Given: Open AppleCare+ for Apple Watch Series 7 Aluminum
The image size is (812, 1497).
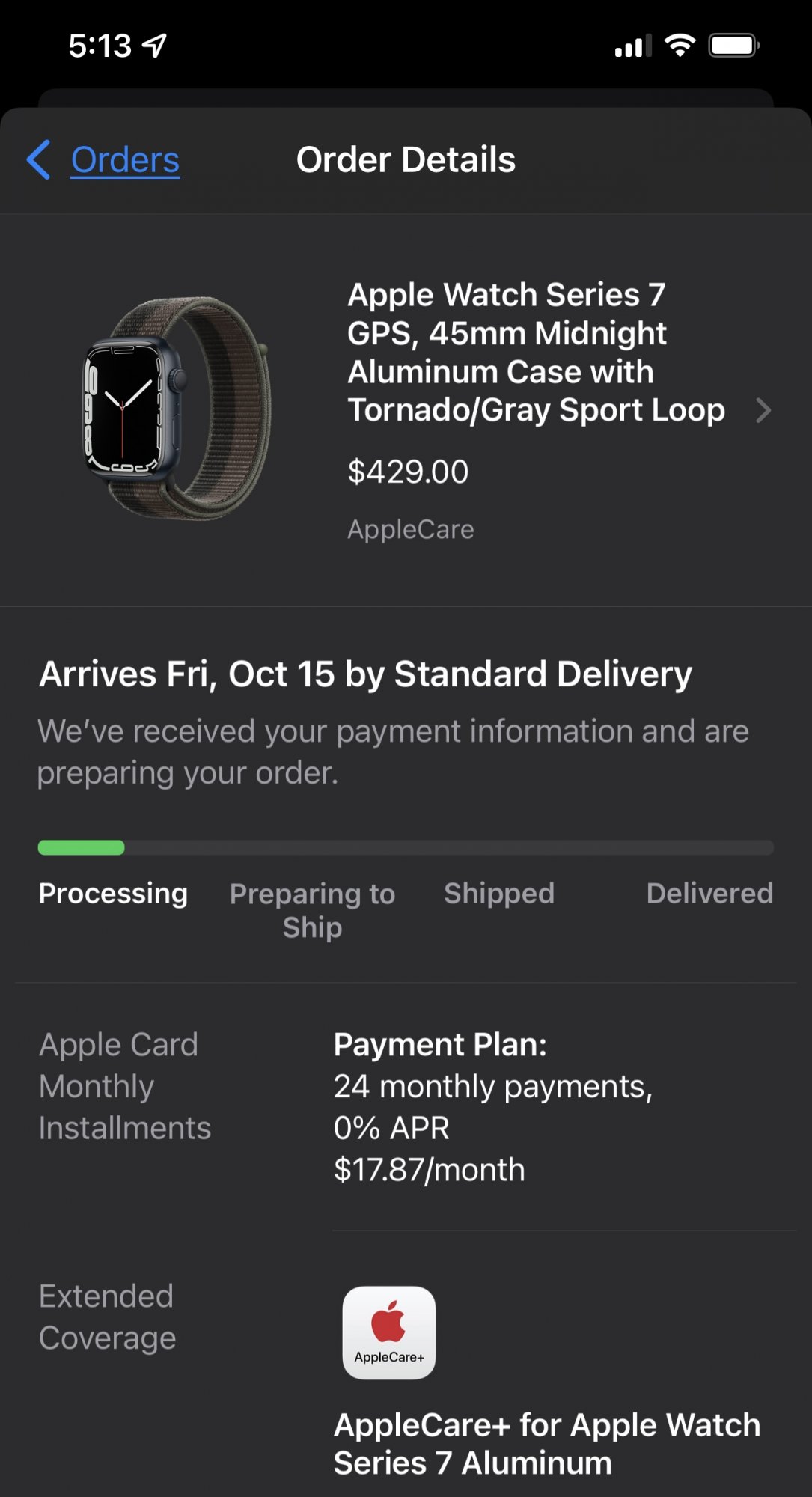Looking at the screenshot, I should (547, 1444).
